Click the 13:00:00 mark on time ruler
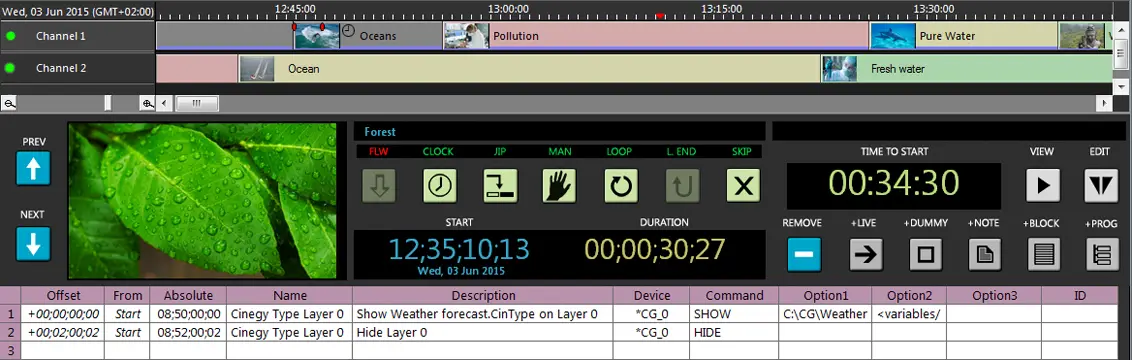1132x360 pixels. point(508,8)
